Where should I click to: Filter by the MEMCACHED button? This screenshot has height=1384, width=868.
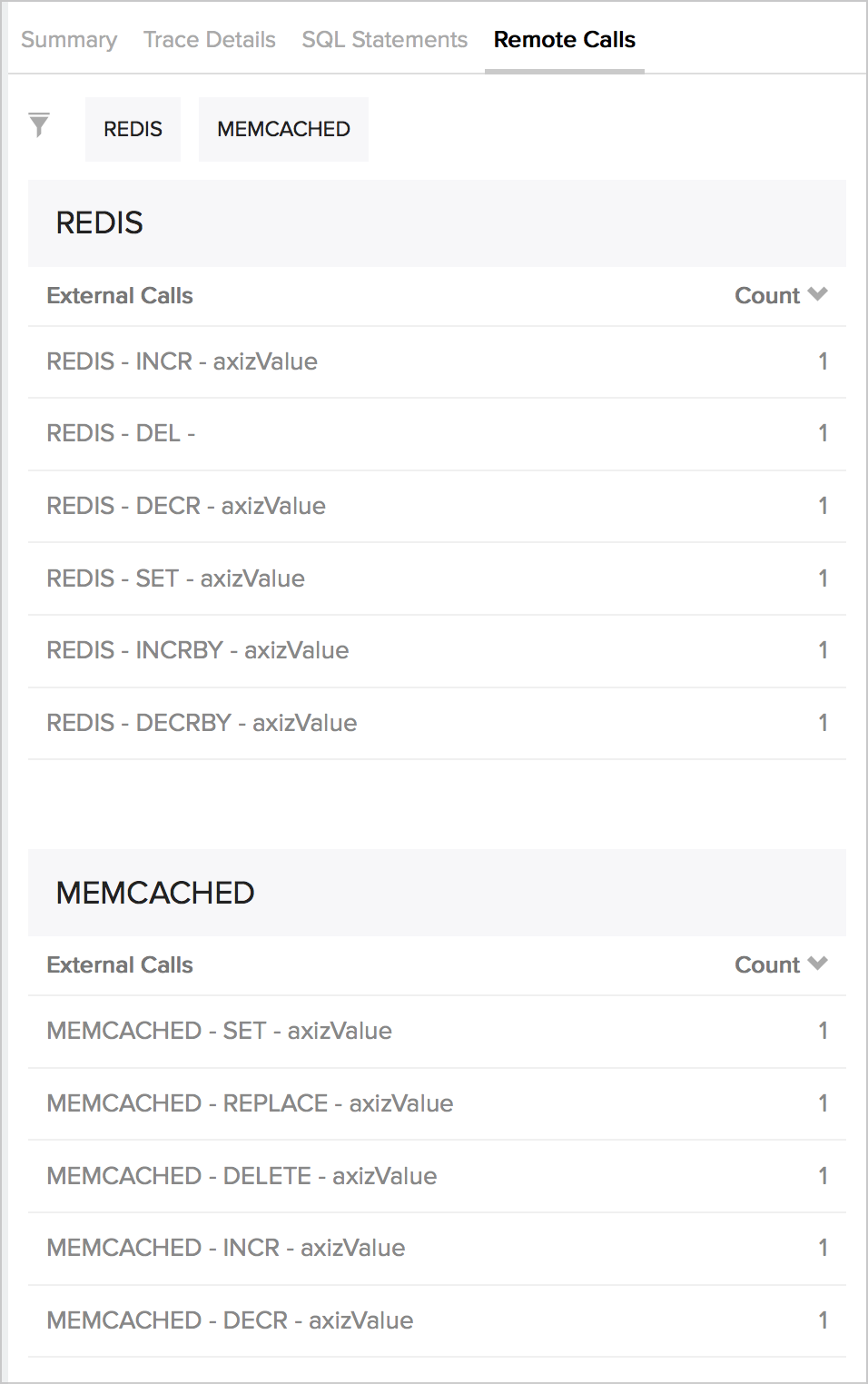click(x=283, y=129)
